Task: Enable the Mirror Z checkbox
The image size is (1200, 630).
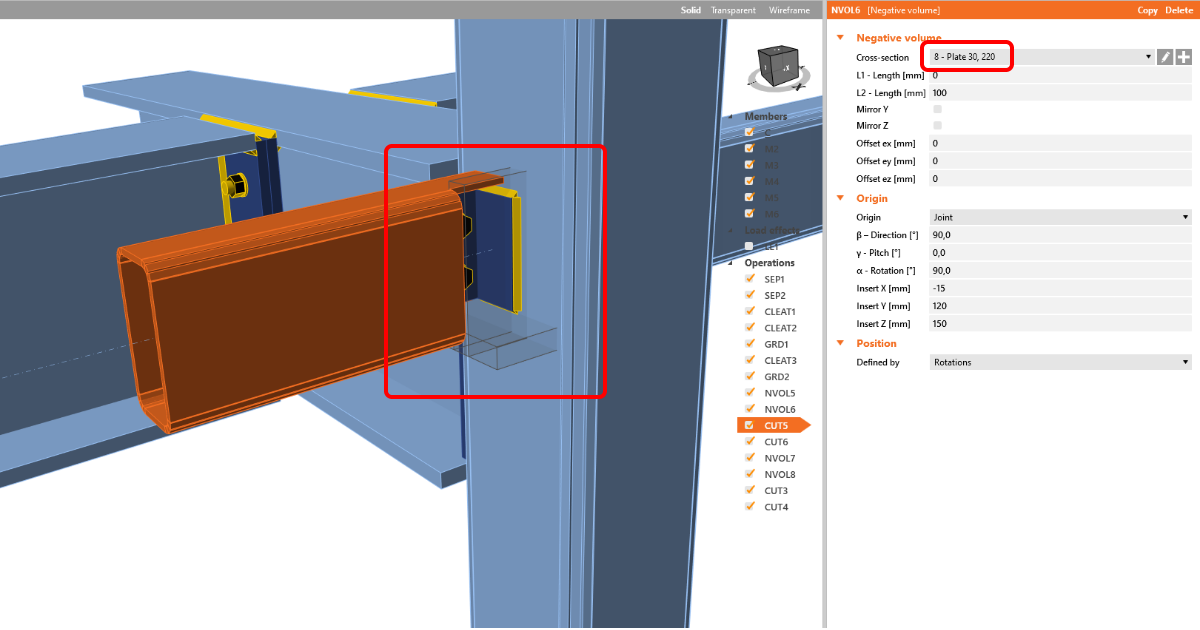Action: click(937, 126)
